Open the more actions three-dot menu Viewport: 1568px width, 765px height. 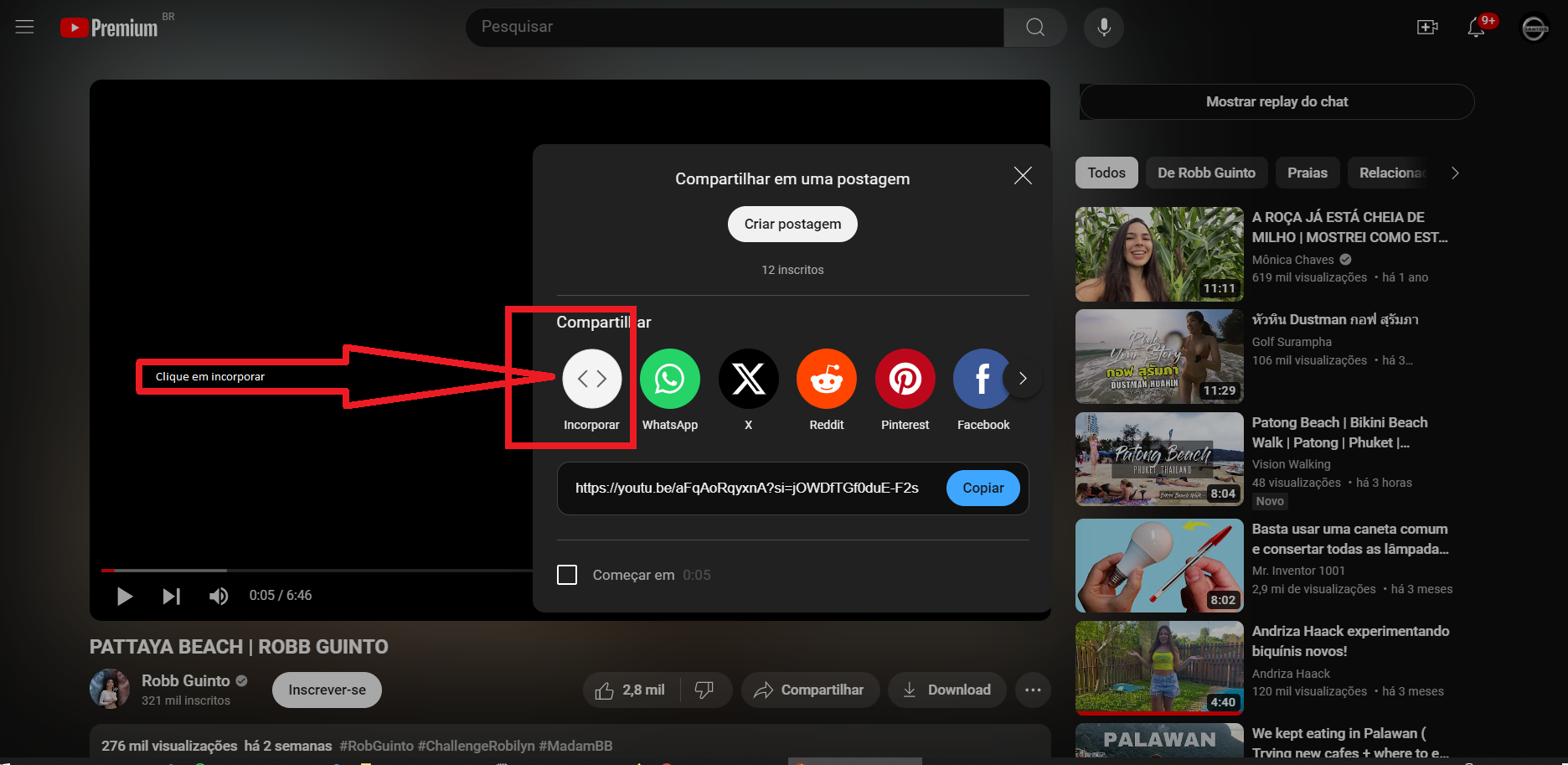point(1033,690)
